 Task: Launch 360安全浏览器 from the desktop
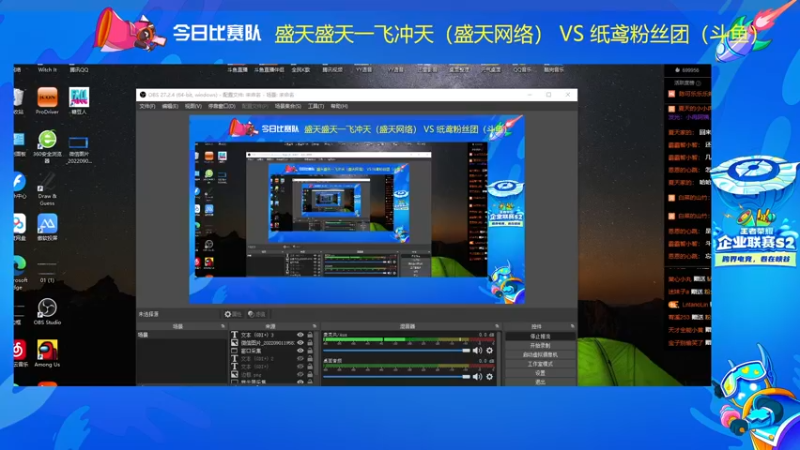47,146
